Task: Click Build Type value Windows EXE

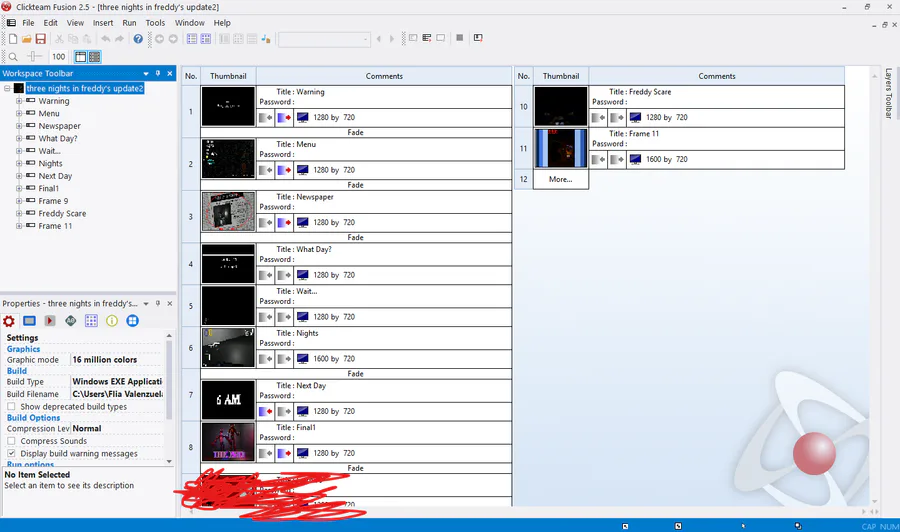Action: tap(117, 382)
